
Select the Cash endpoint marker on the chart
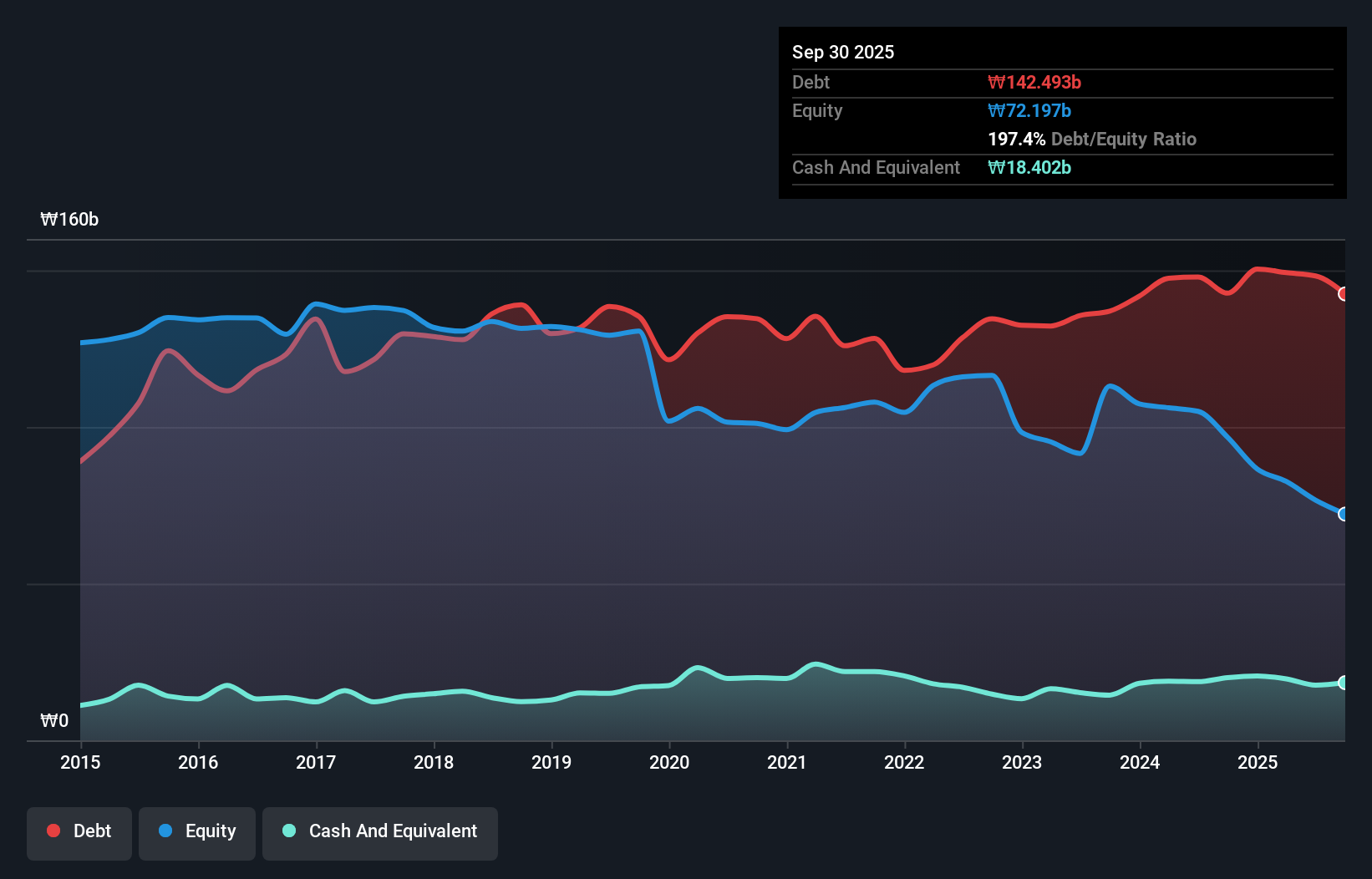[x=1344, y=683]
